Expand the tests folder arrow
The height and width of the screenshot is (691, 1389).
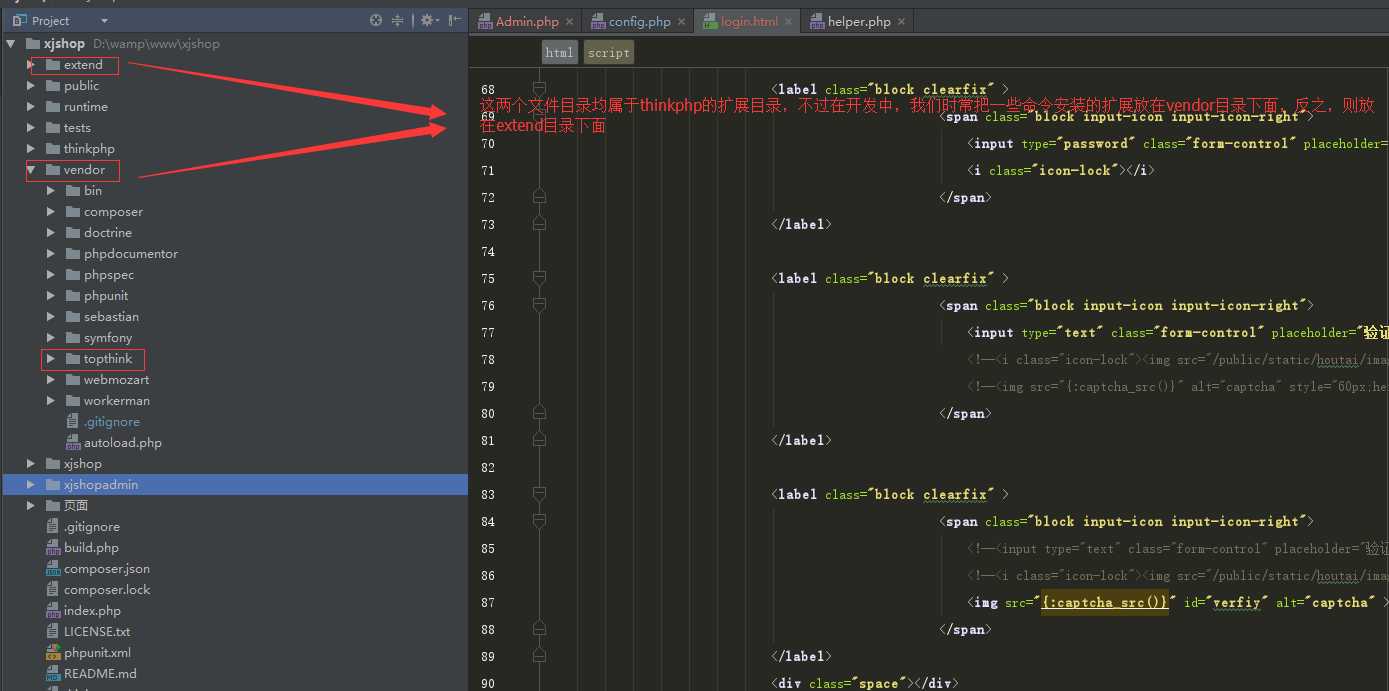[31, 128]
